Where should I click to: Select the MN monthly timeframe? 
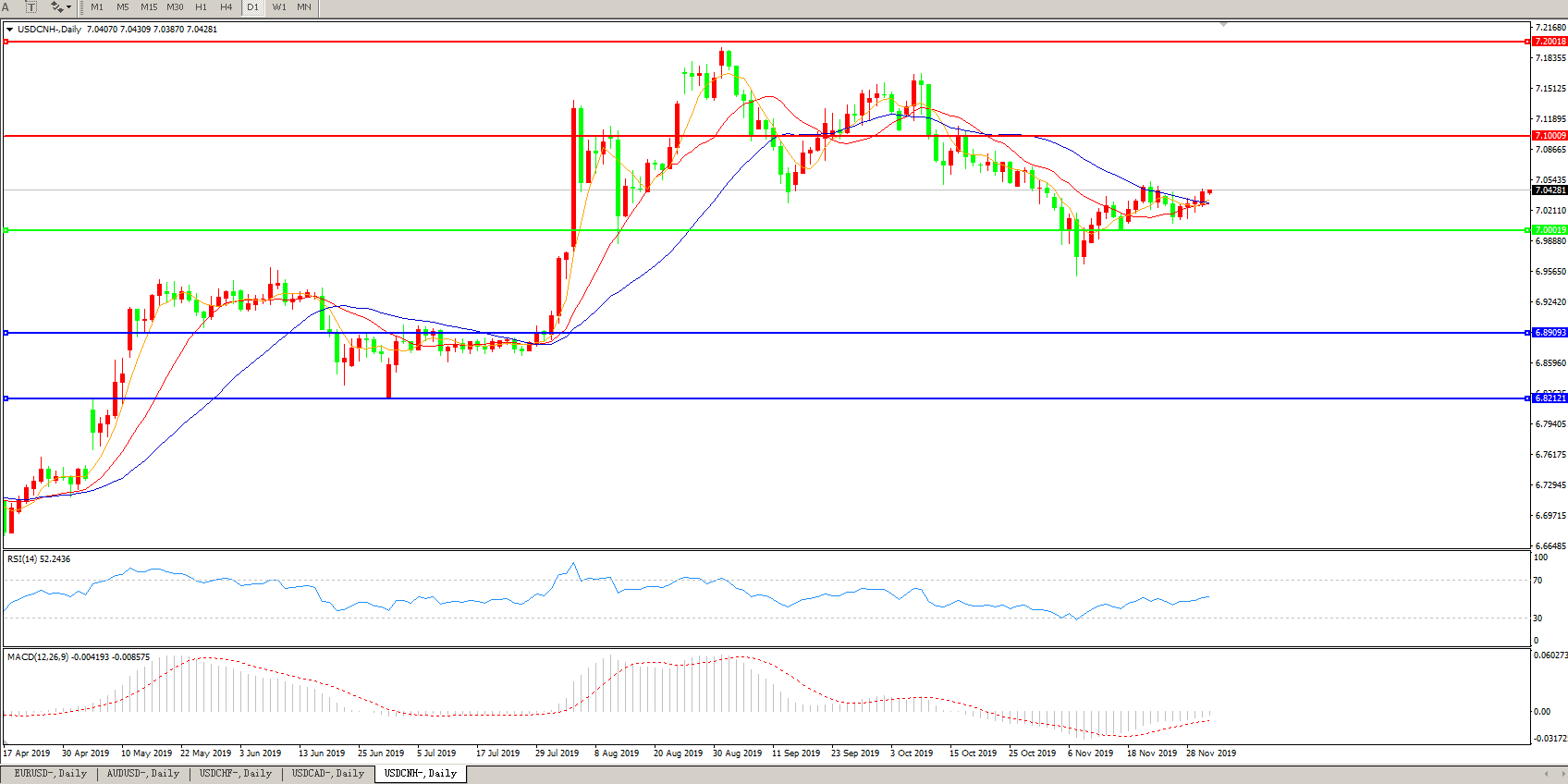click(x=304, y=6)
